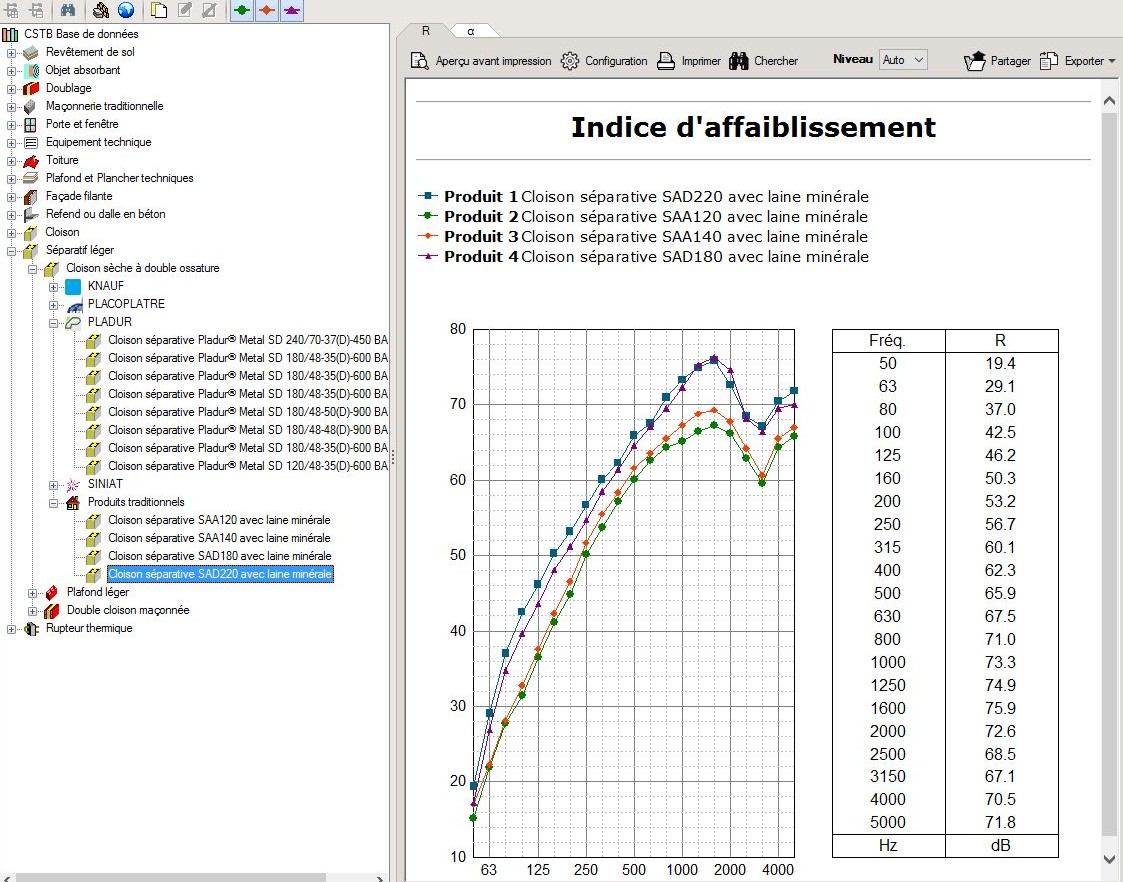The height and width of the screenshot is (882, 1123).
Task: Click the Porte et fenêtre window icon
Action: click(30, 125)
